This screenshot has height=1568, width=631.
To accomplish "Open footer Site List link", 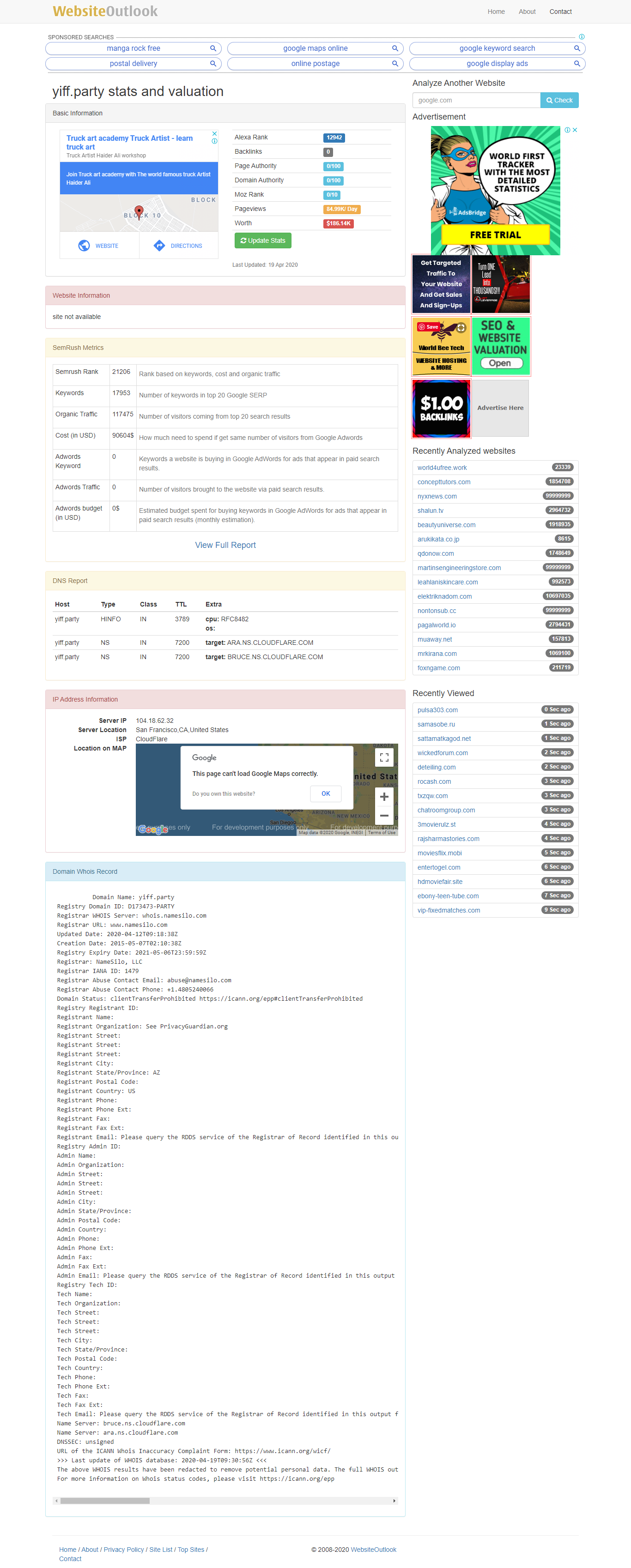I will [161, 1549].
